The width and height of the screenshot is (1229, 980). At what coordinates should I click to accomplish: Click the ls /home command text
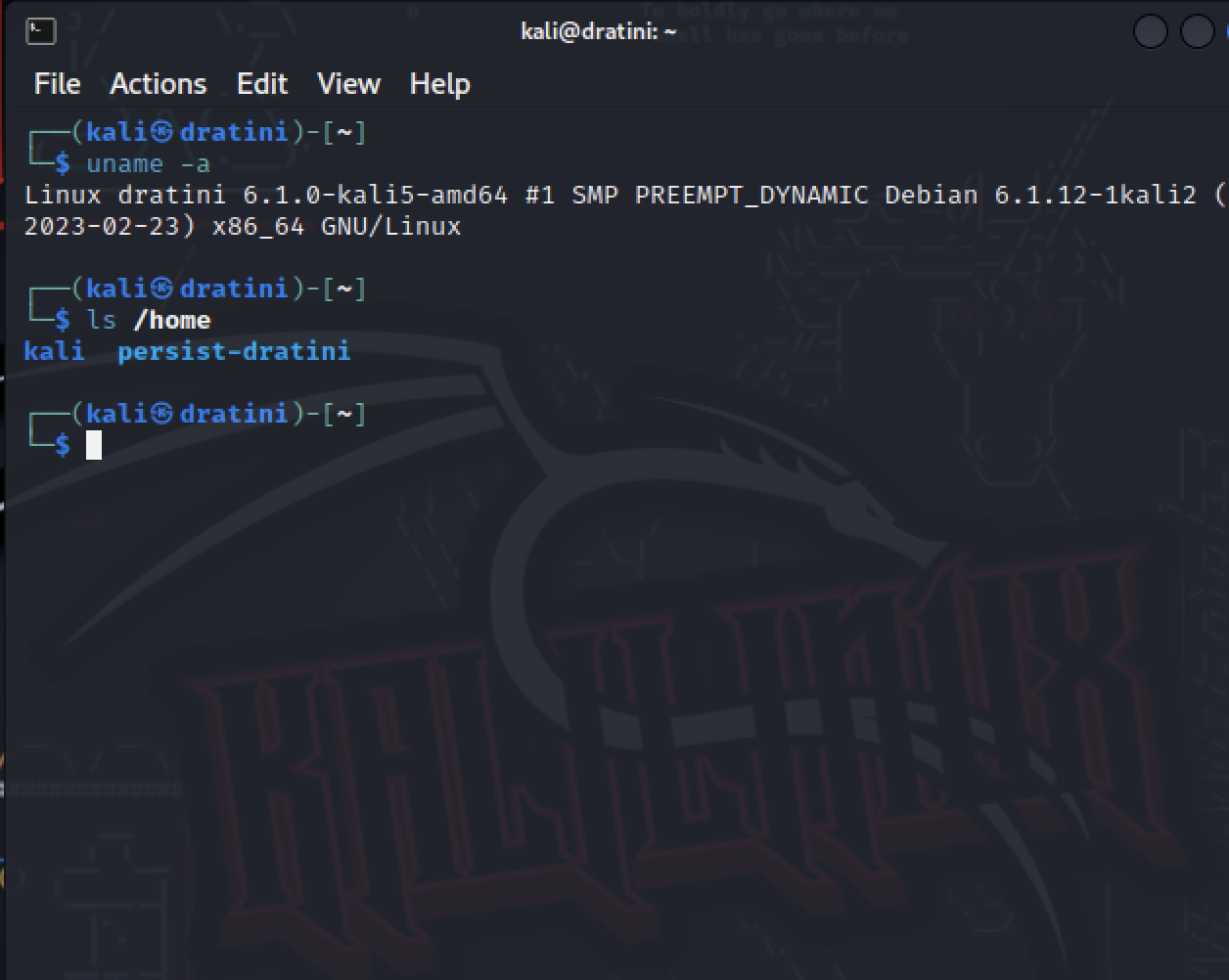pos(147,320)
